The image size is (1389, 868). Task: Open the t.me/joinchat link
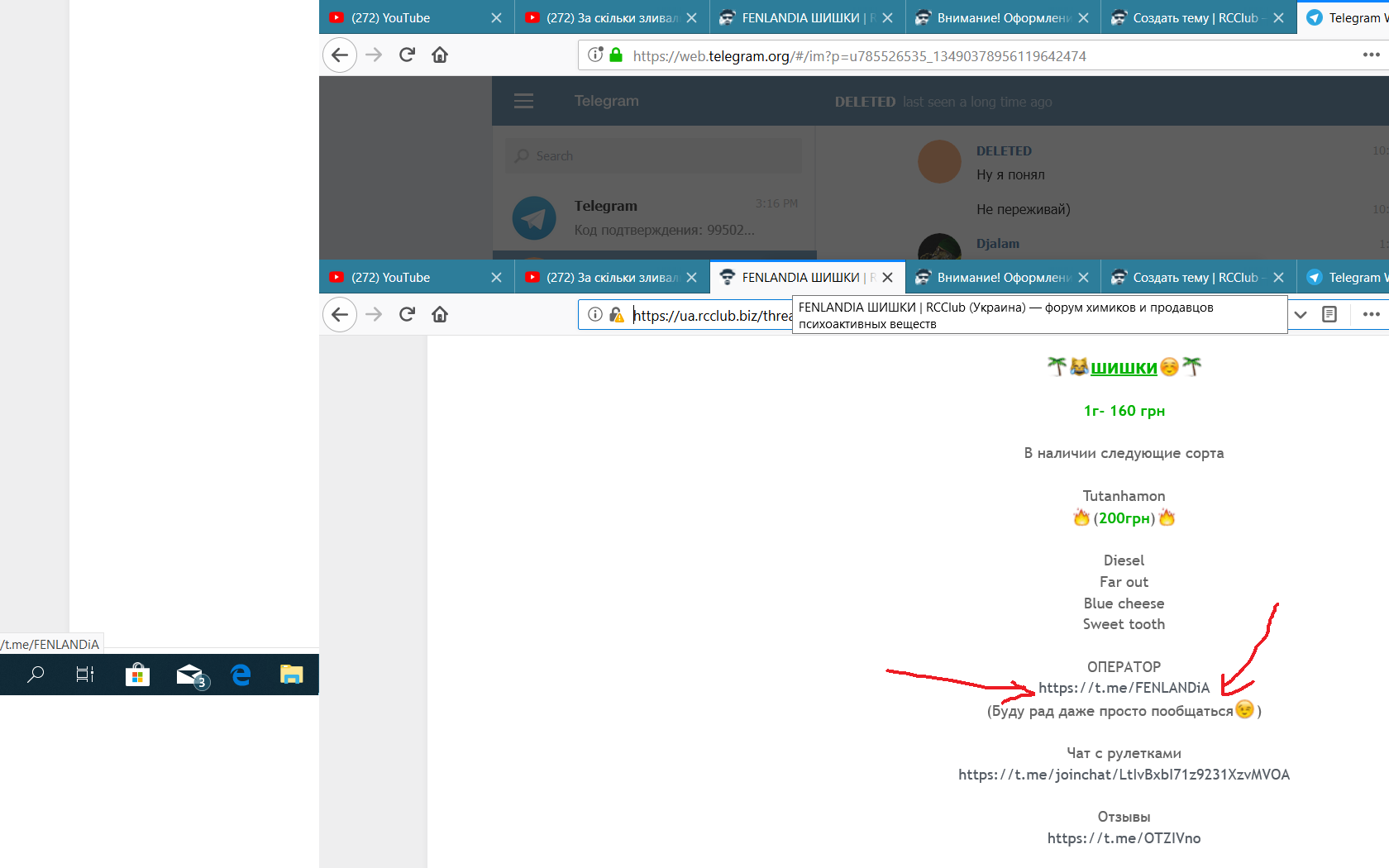[1124, 775]
